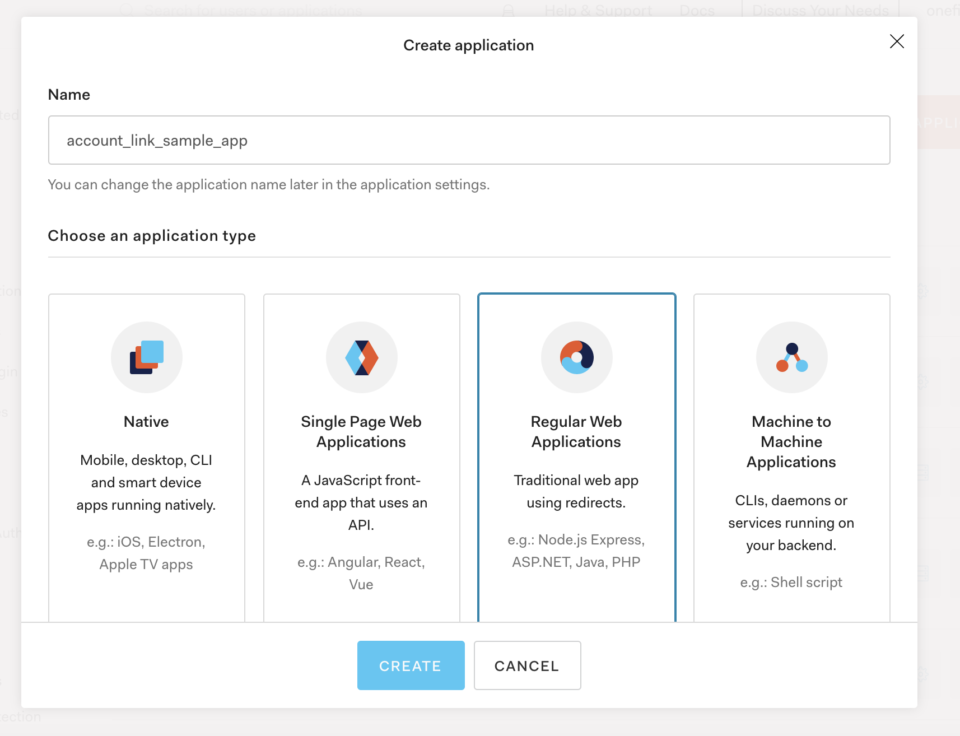
Task: Select 'Single Page Web Applications' heading
Action: 361,432
